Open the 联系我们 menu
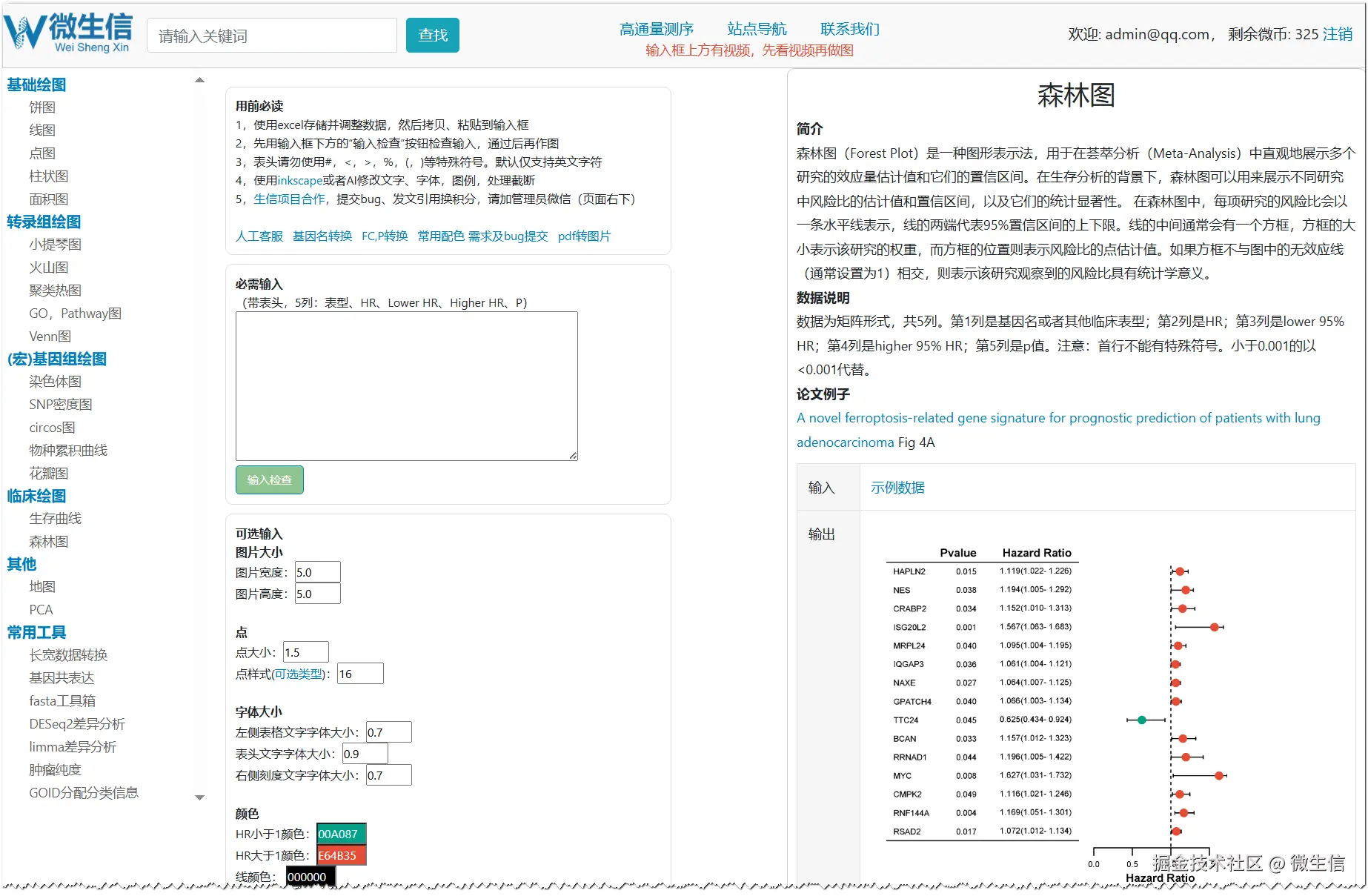1368x896 pixels. click(x=850, y=29)
